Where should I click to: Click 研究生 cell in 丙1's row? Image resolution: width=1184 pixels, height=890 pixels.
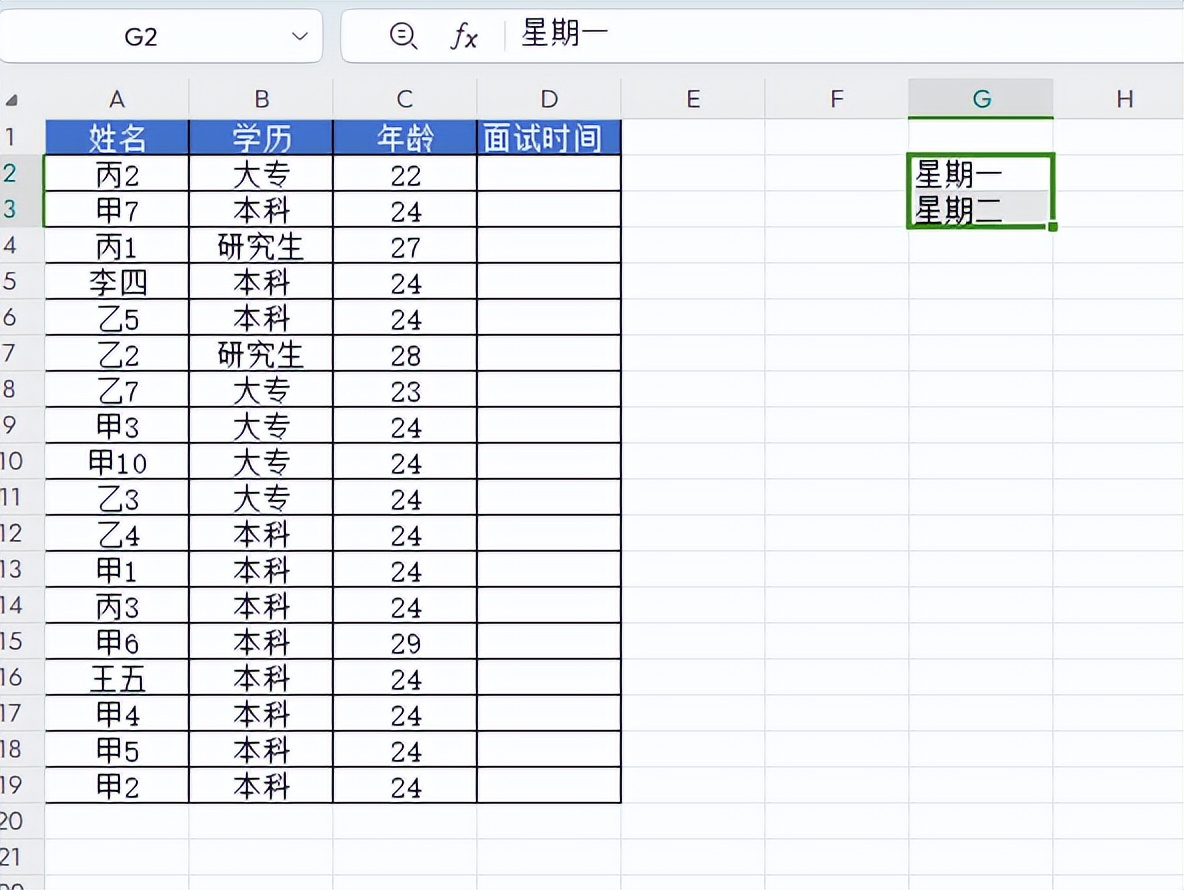click(x=261, y=245)
